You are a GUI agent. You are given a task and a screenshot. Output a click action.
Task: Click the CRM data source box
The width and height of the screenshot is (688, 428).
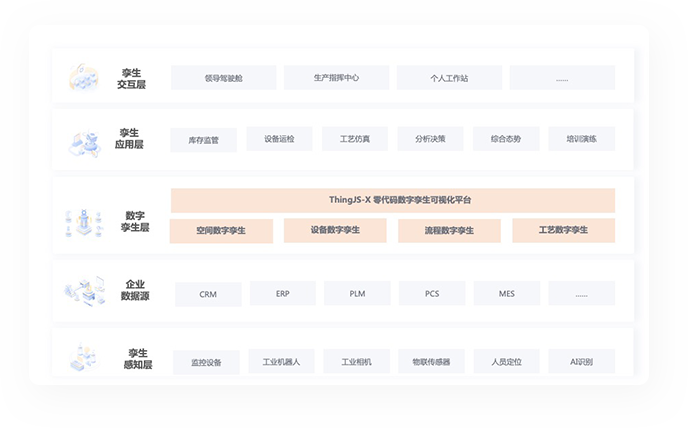208,294
